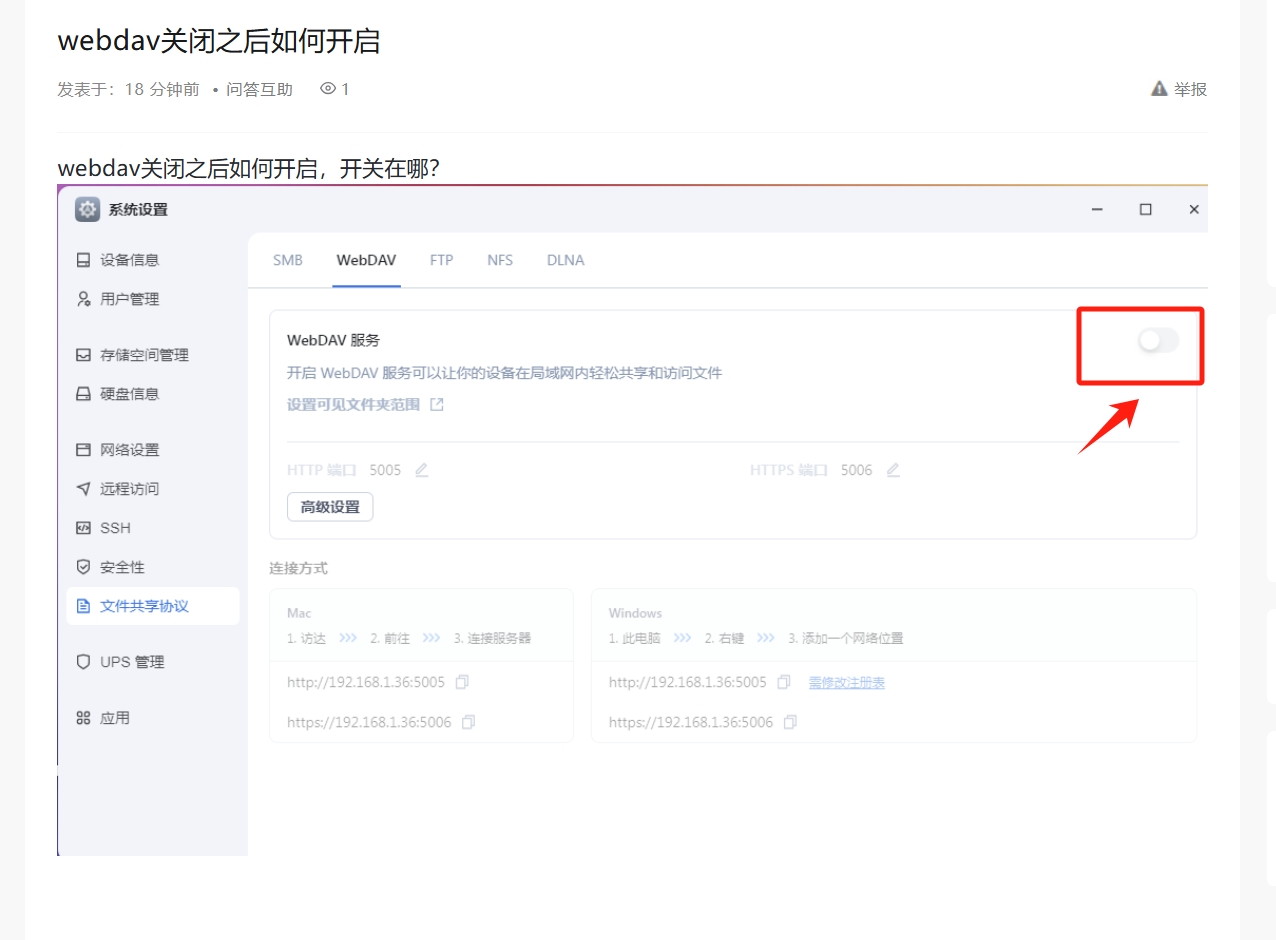
Task: Click the 用户管理 person icon
Action: (x=84, y=299)
